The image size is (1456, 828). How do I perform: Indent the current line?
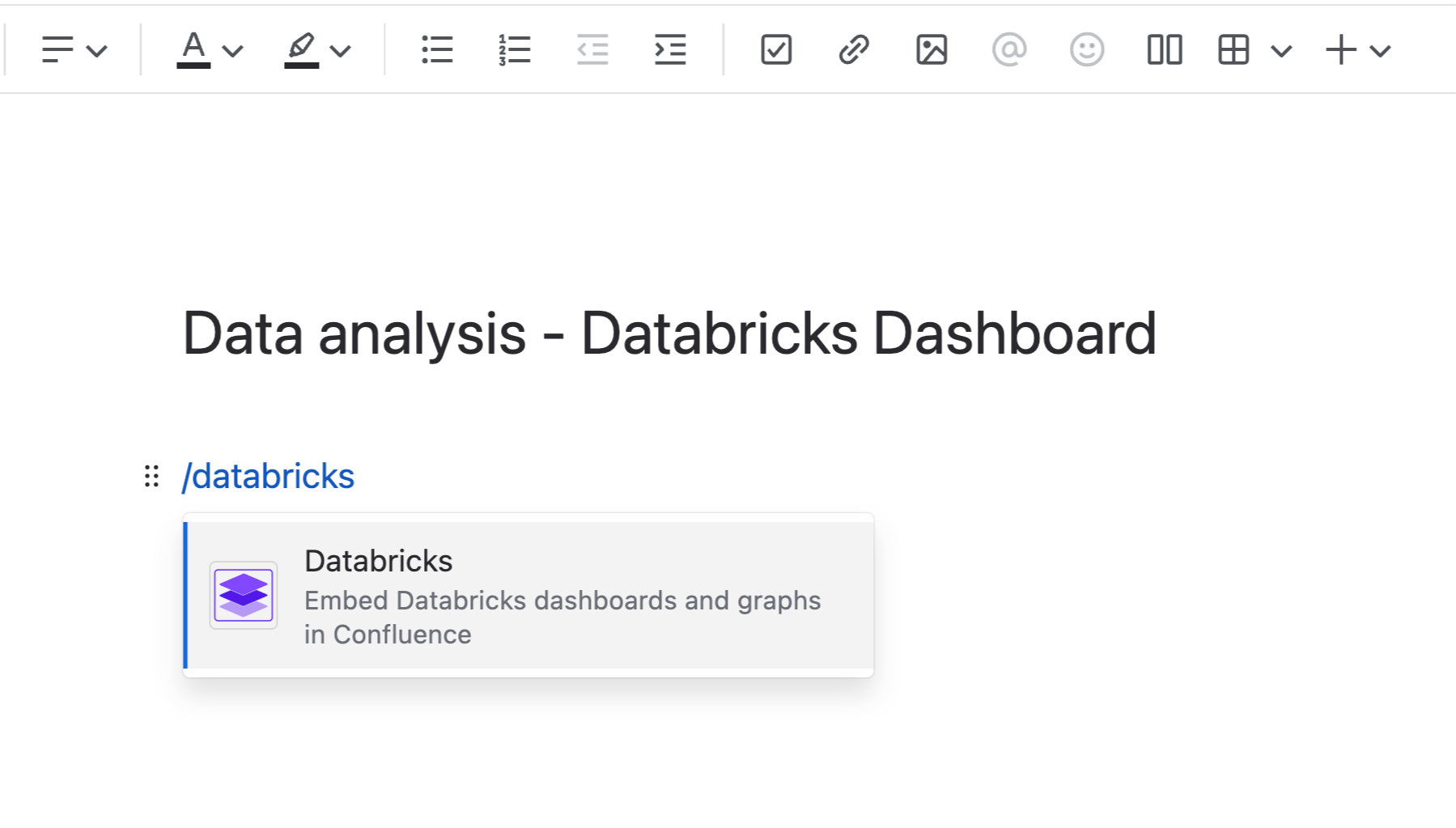670,50
